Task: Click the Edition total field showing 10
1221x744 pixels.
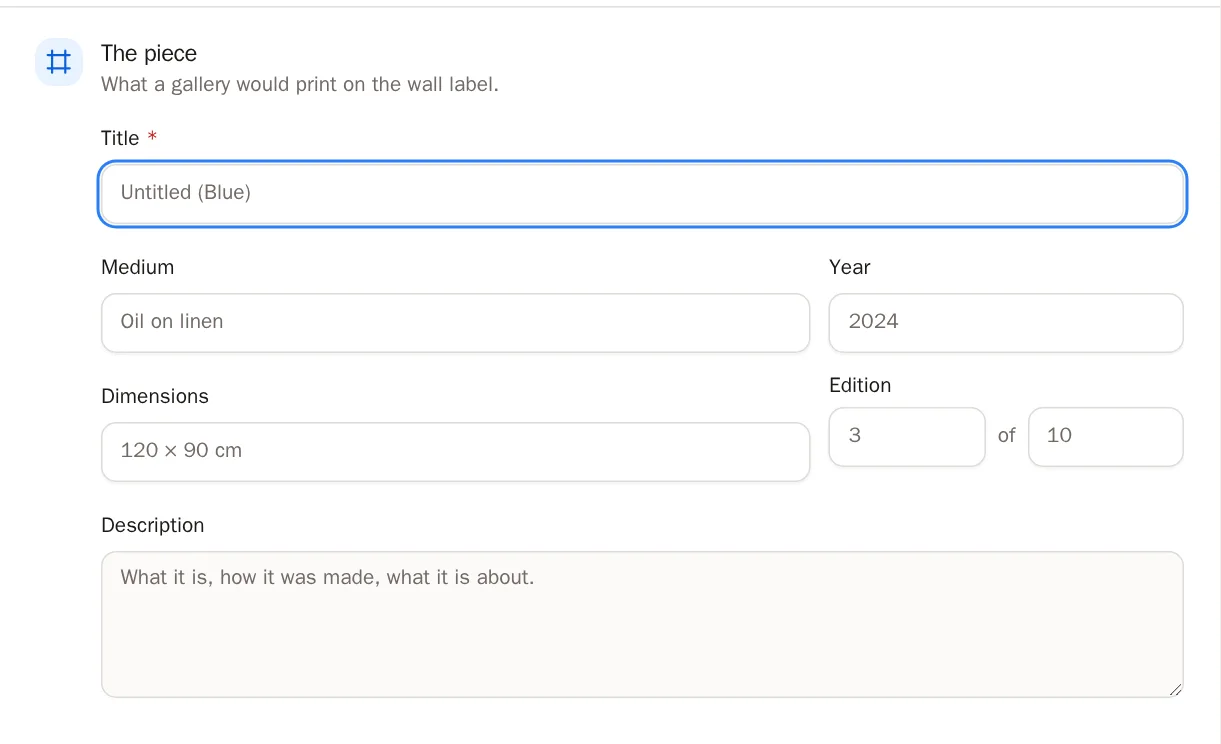Action: [x=1106, y=437]
